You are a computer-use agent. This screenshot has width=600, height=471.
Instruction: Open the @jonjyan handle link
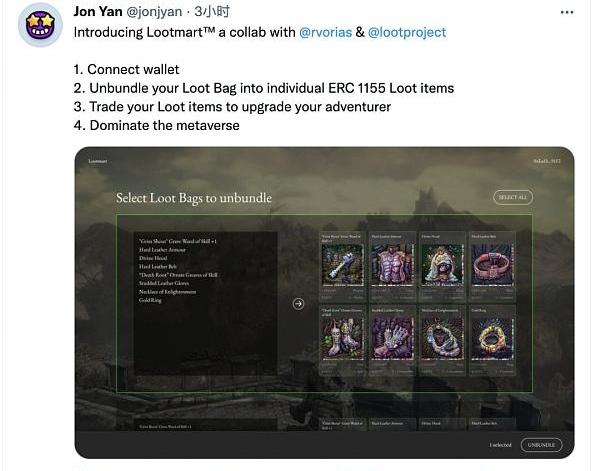(154, 12)
